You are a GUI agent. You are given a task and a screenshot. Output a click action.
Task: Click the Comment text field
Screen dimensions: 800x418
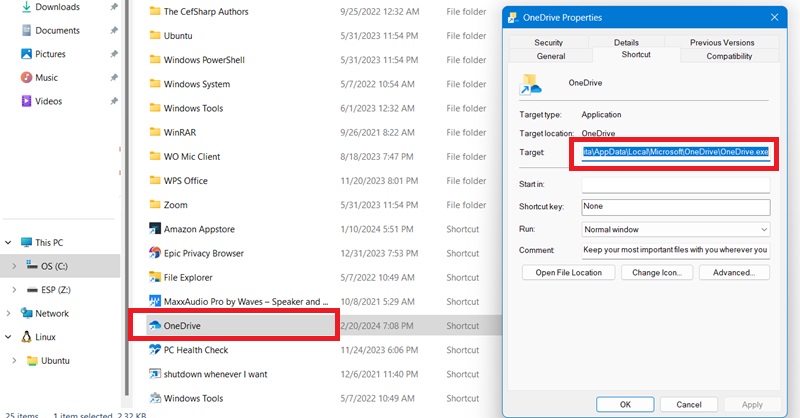coord(676,250)
